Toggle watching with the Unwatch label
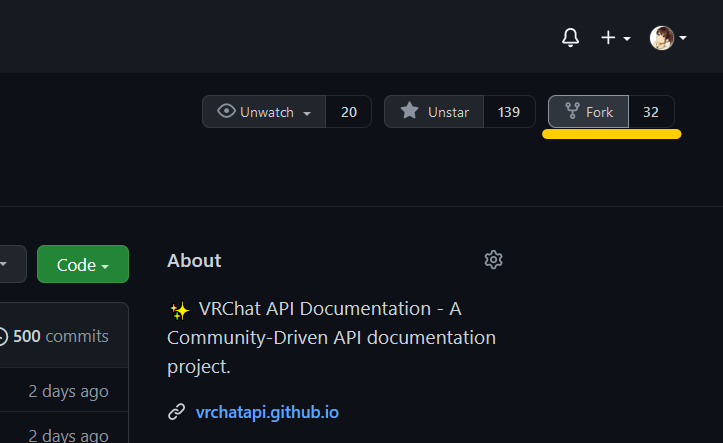 (x=267, y=112)
